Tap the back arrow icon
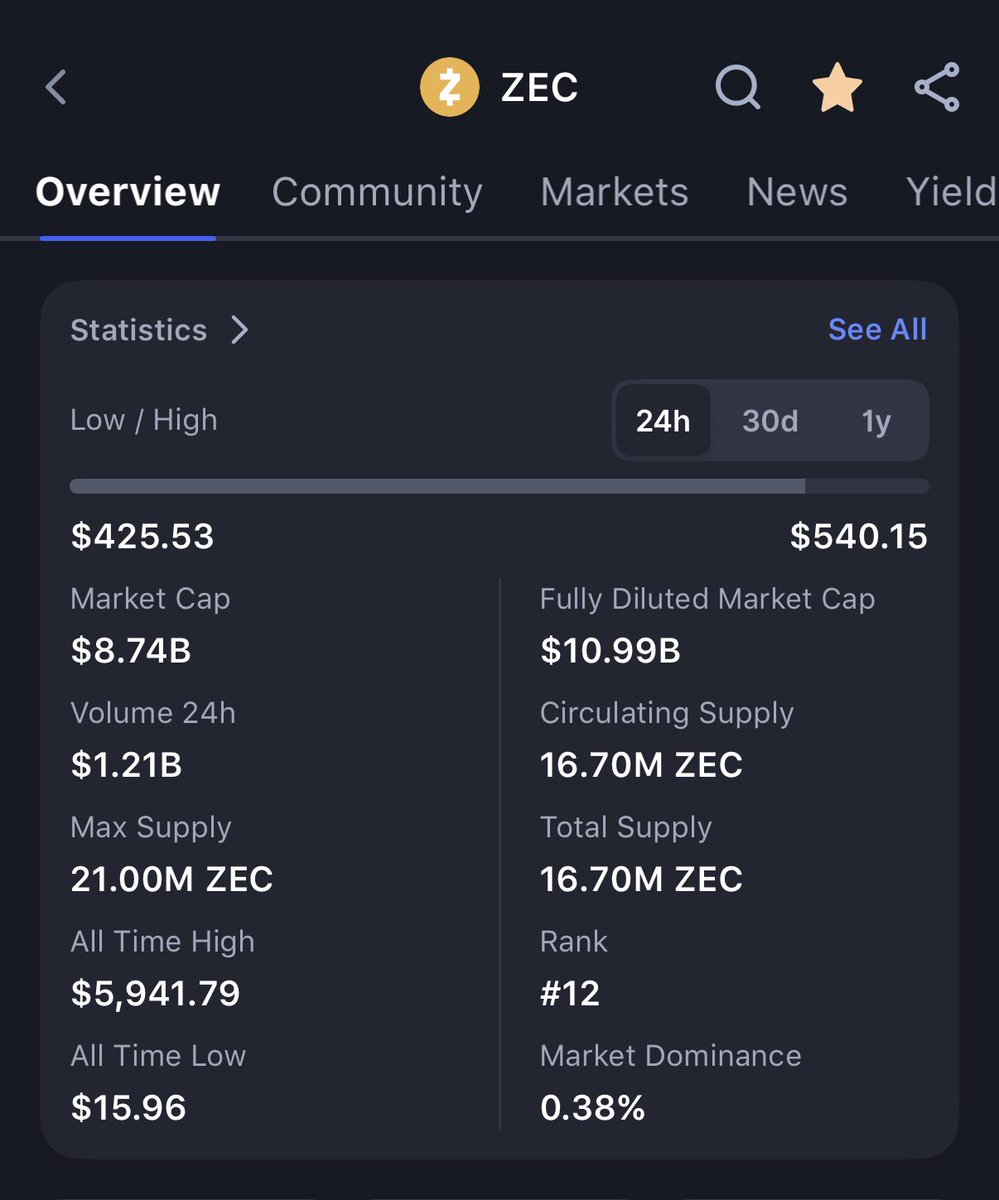Image resolution: width=999 pixels, height=1200 pixels. (x=56, y=87)
